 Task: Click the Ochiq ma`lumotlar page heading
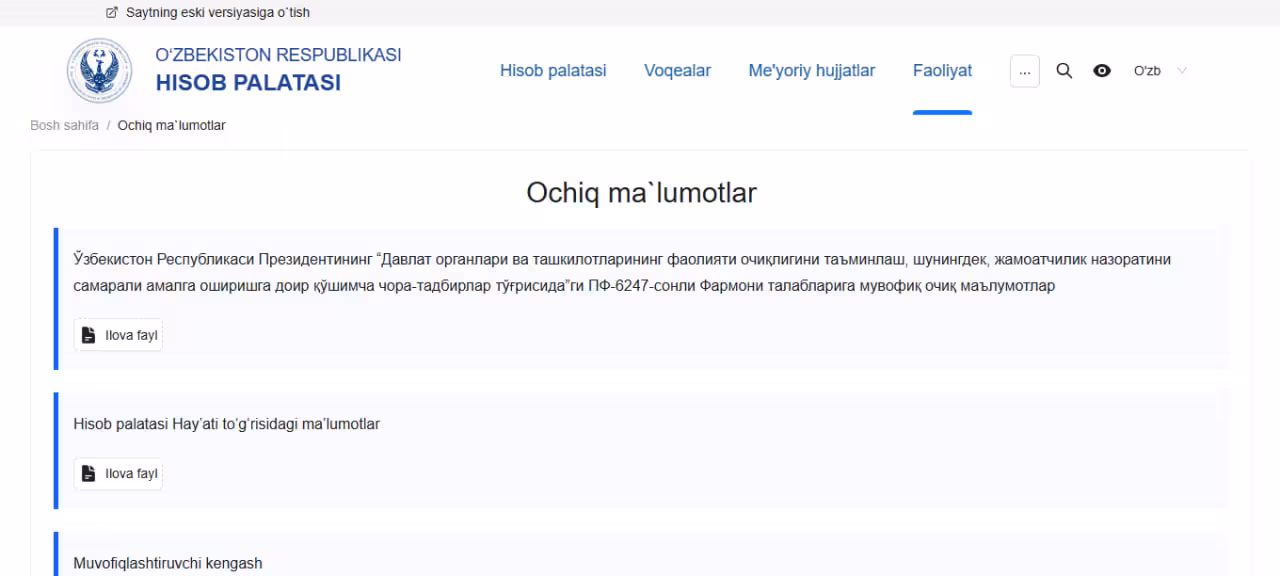641,193
